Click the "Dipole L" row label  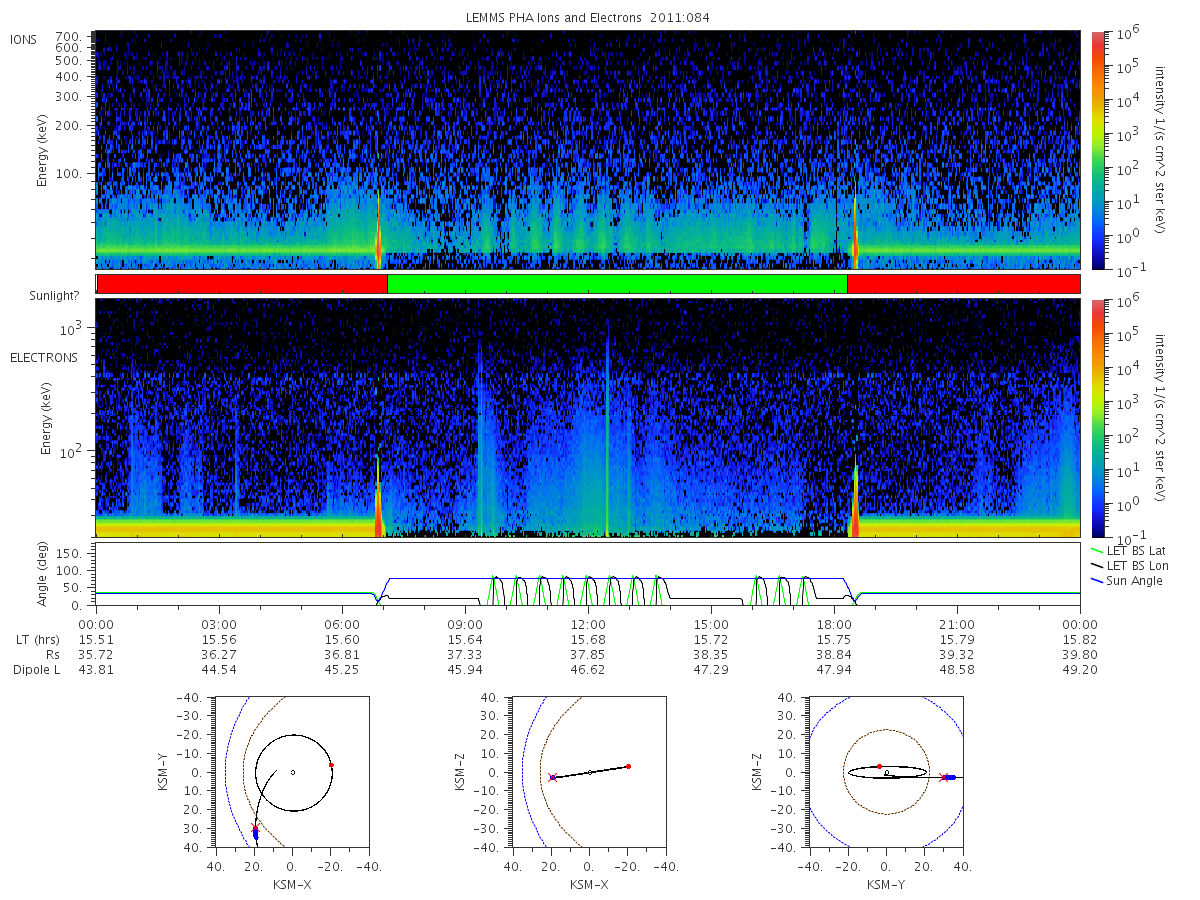pos(36,670)
